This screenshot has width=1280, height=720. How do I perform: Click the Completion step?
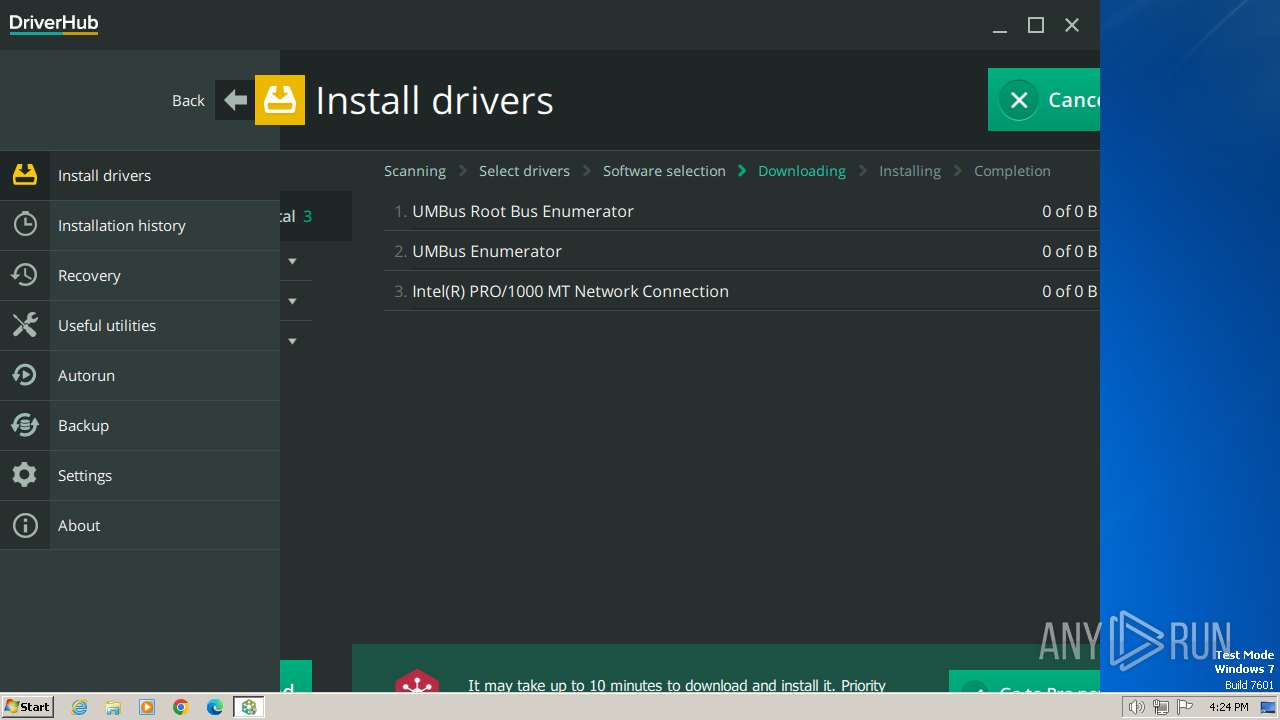pyautogui.click(x=1012, y=171)
